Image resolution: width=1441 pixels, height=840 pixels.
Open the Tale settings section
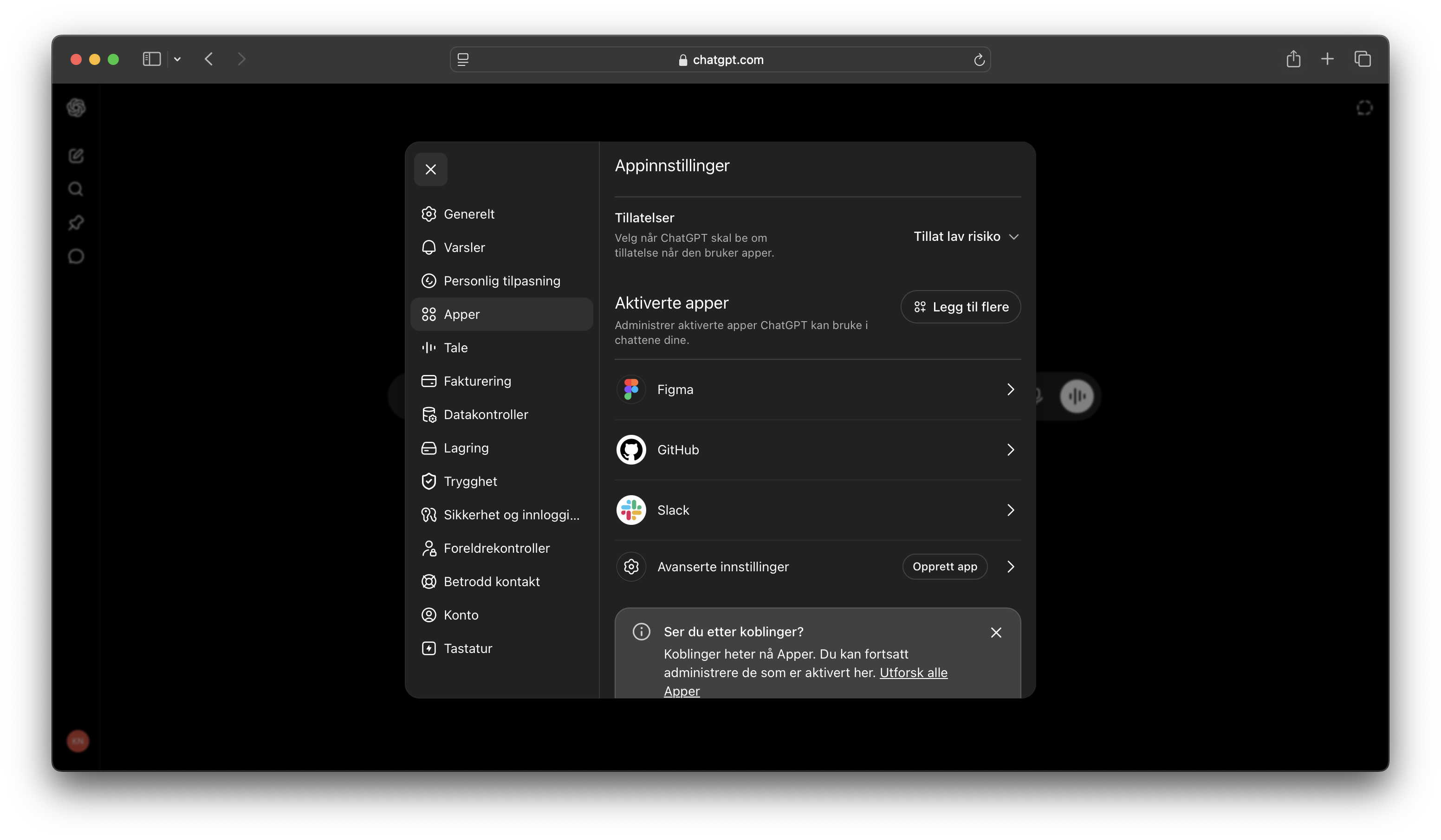point(501,348)
